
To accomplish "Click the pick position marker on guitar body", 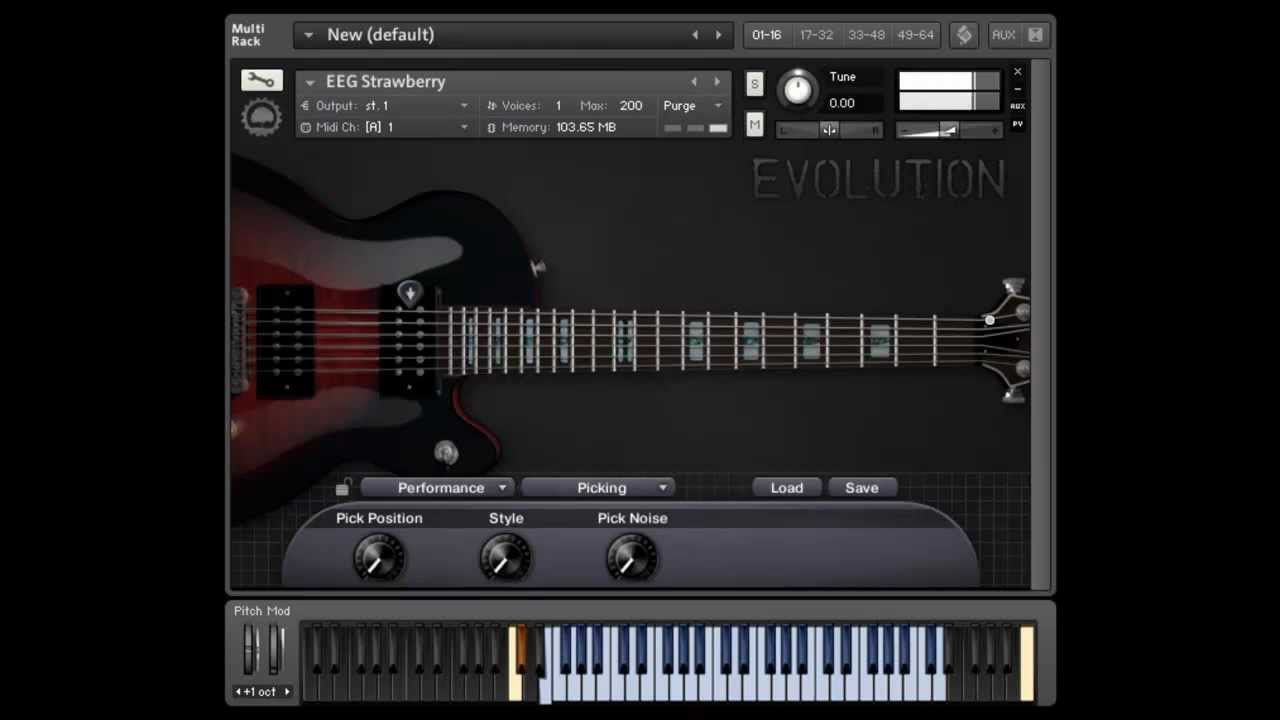I will click(409, 293).
